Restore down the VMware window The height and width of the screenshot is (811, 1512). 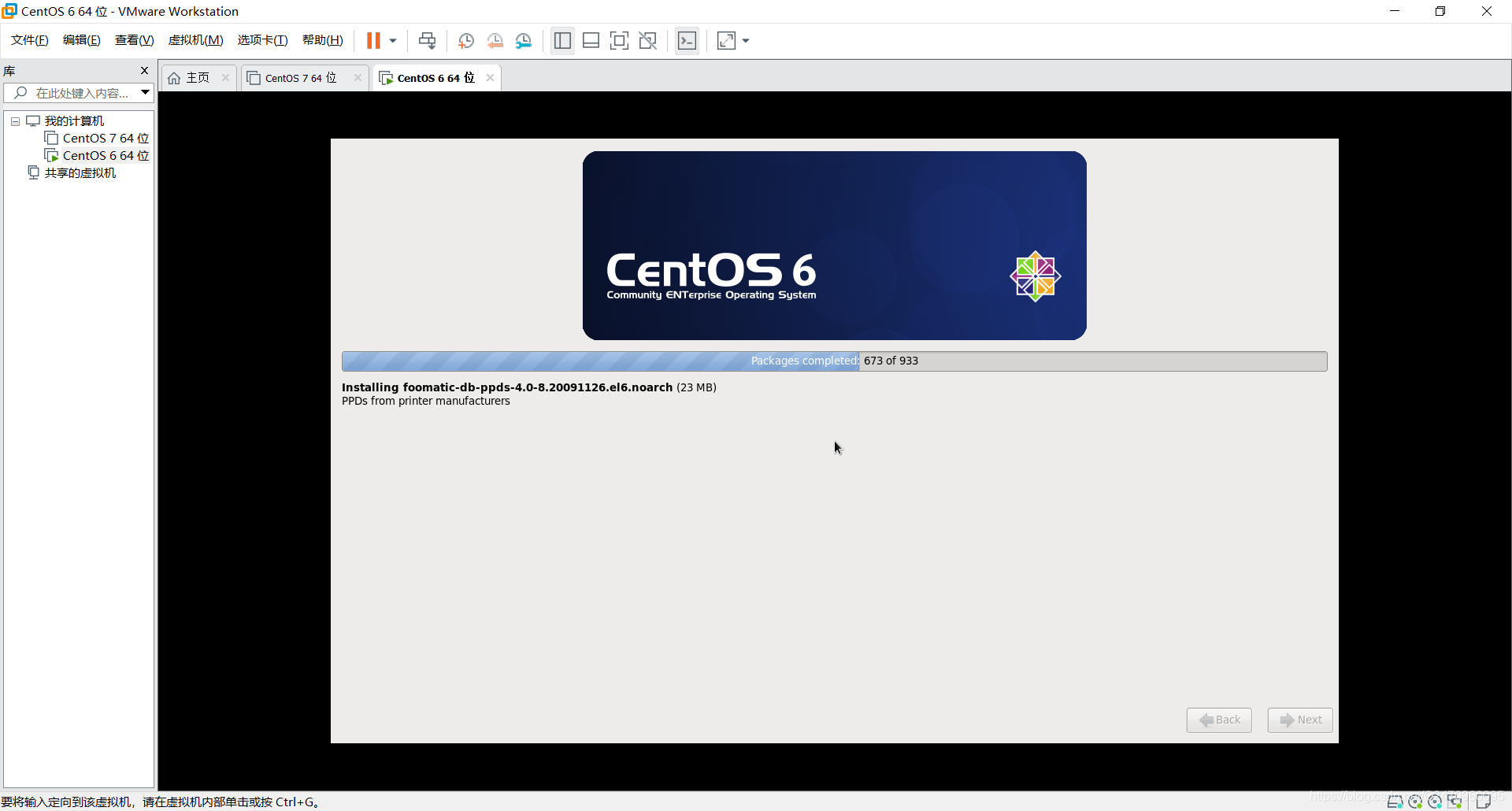[1440, 11]
